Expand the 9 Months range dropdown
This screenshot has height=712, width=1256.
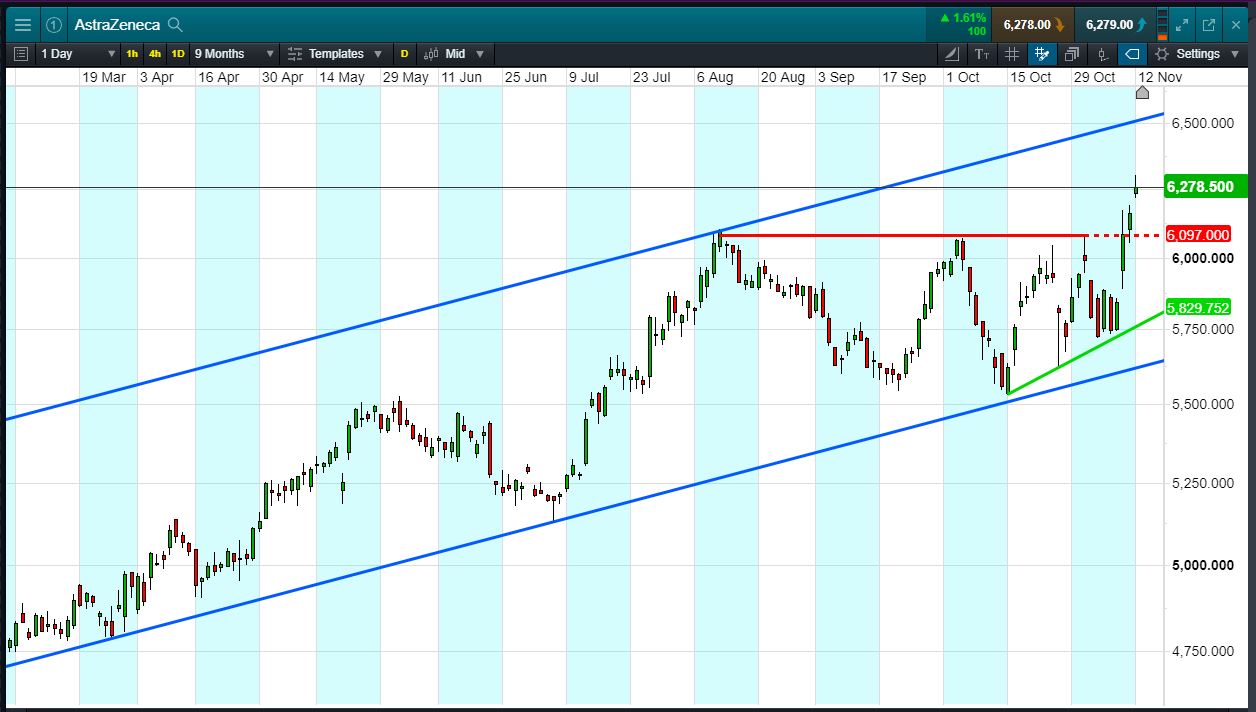click(x=233, y=54)
